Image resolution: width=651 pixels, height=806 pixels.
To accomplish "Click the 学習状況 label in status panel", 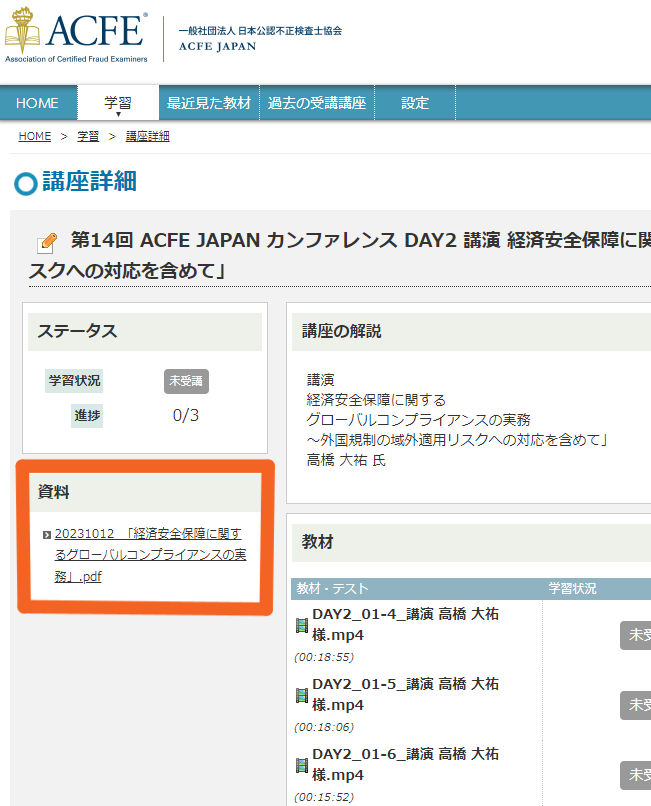I will 74,381.
